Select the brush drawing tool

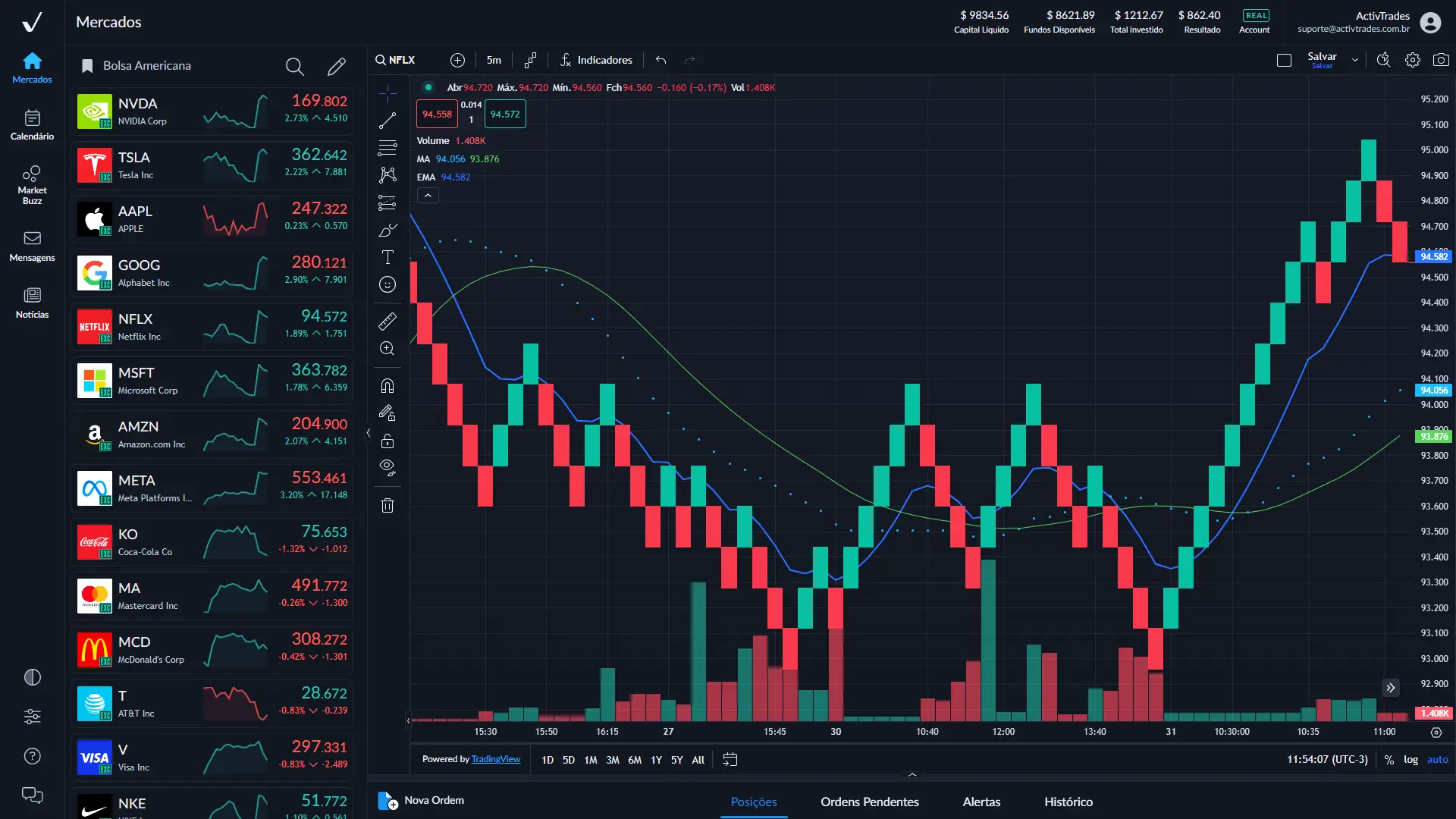(388, 230)
